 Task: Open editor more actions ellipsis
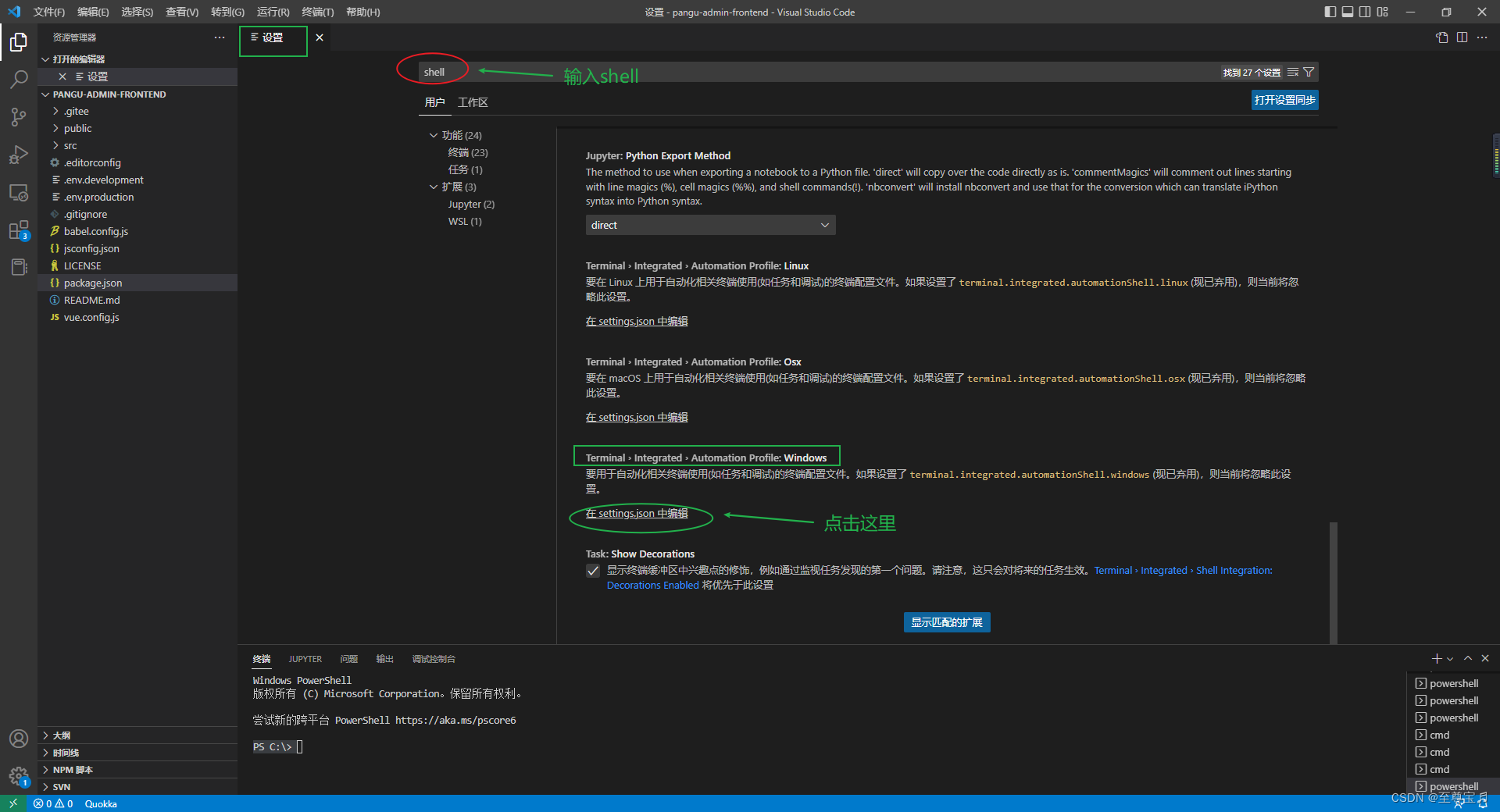pyautogui.click(x=1482, y=37)
